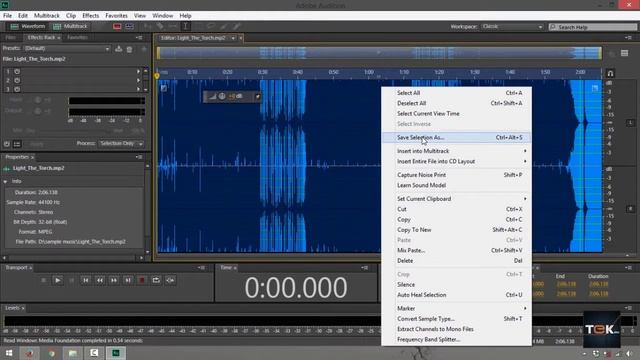Open the Windows Start button

[9, 353]
